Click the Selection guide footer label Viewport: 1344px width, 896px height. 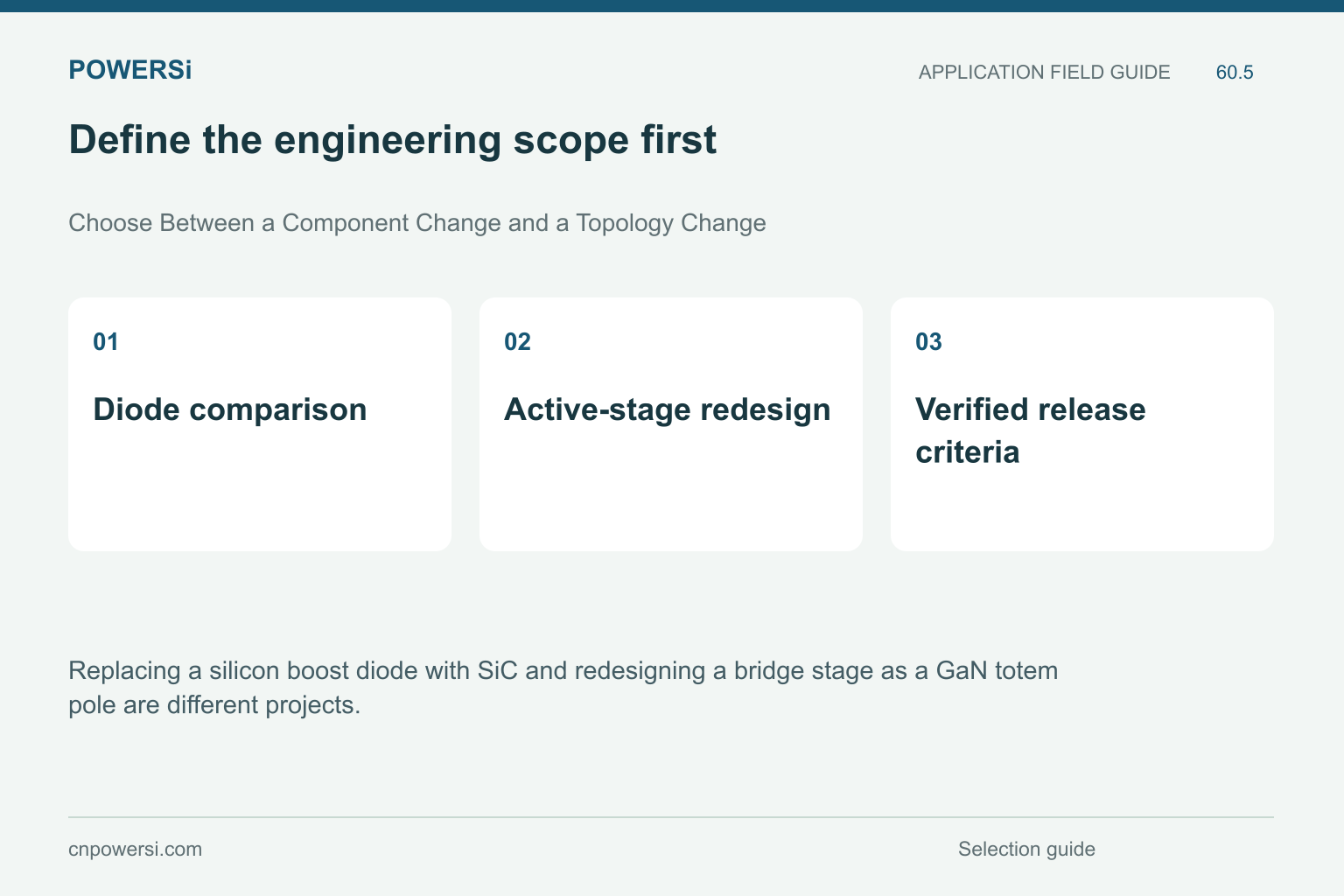click(x=1026, y=849)
